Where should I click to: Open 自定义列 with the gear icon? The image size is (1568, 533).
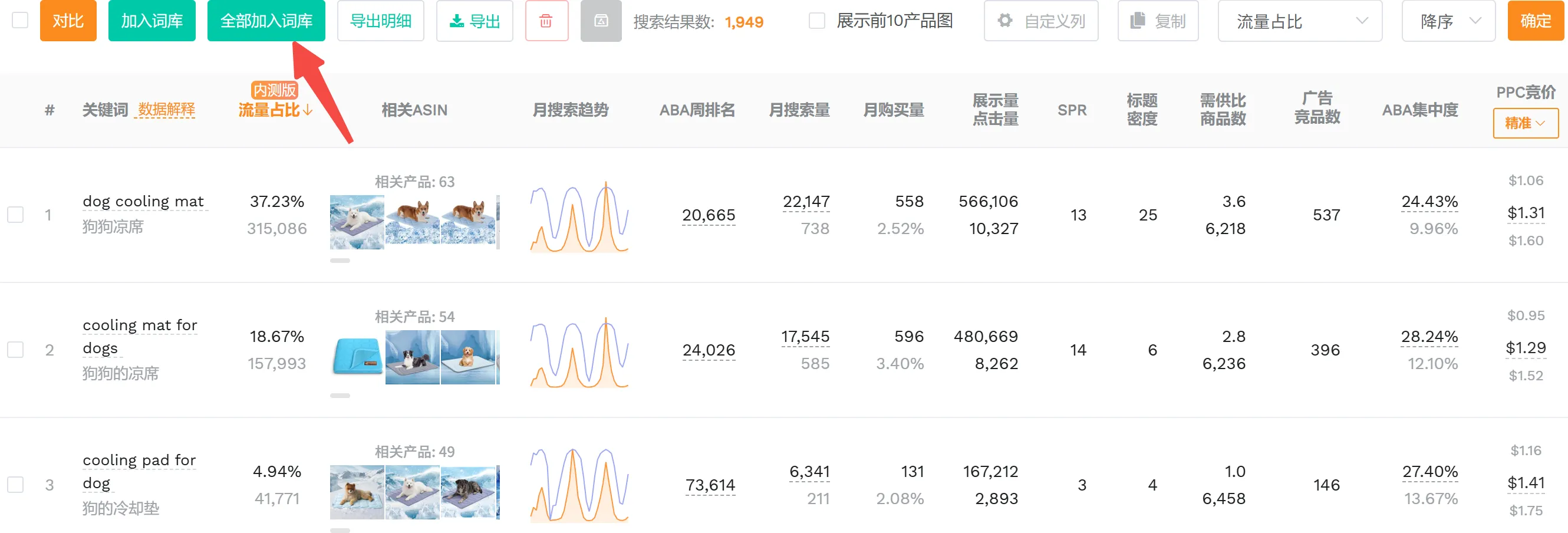(1040, 21)
